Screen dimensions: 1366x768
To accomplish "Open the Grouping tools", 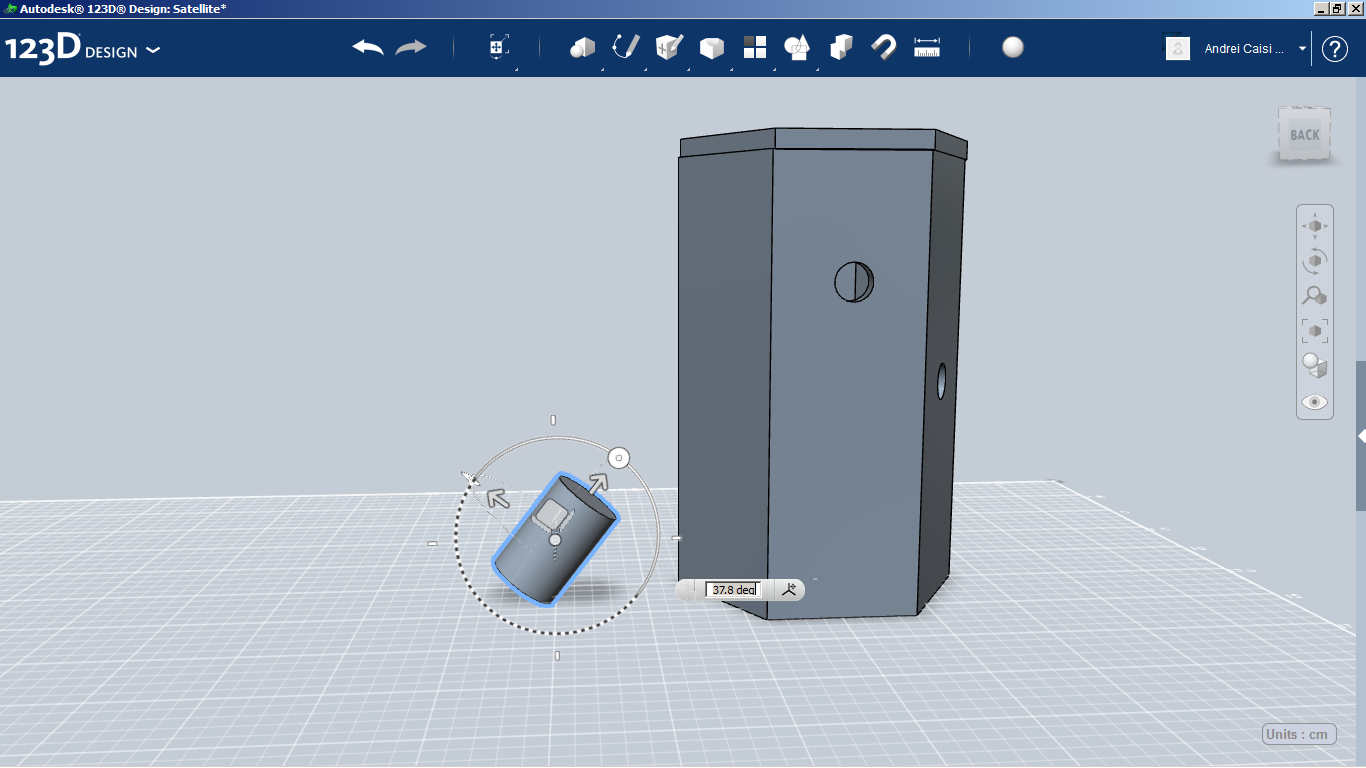I will point(798,47).
